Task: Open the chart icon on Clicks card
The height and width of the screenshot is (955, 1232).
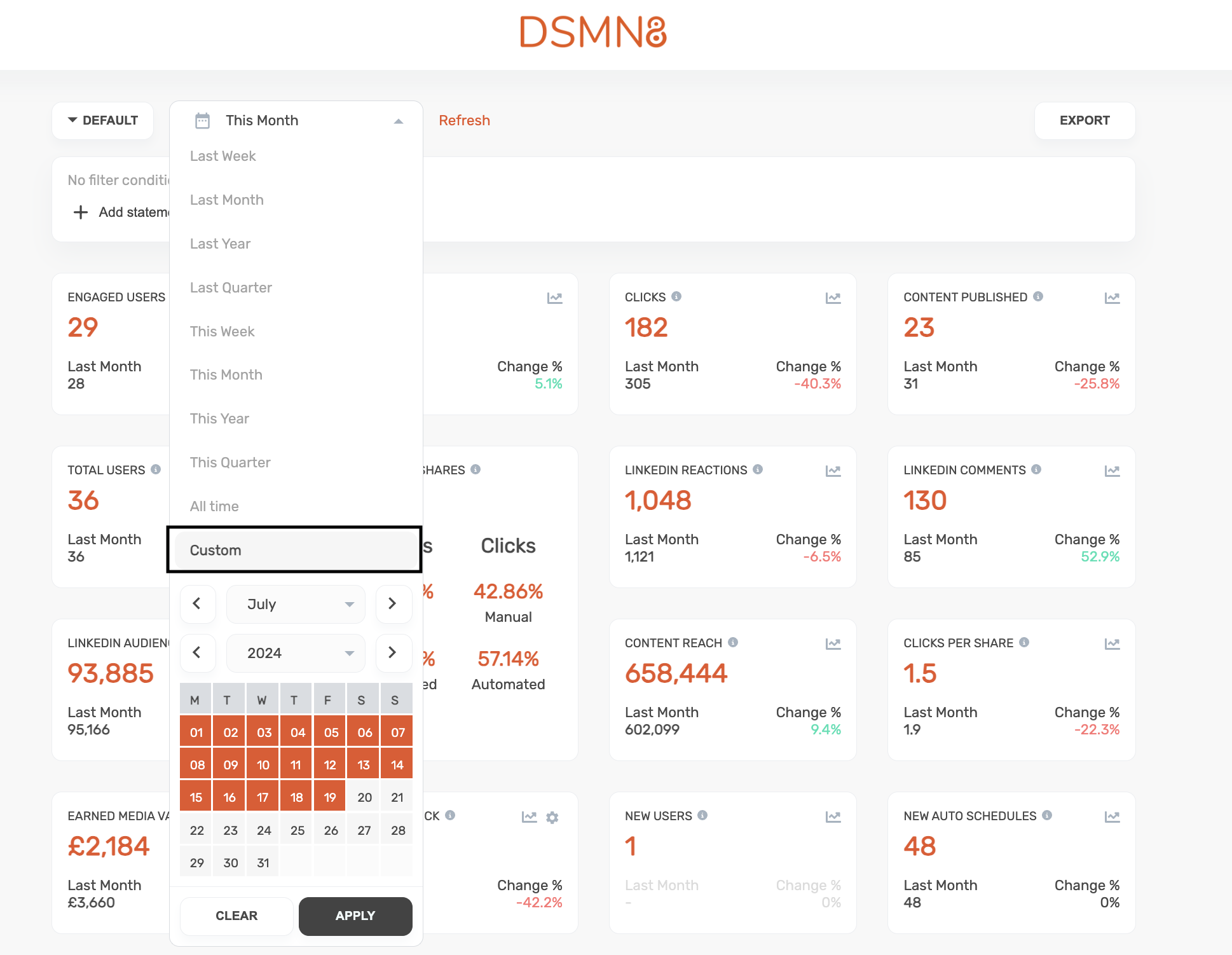Action: [833, 298]
